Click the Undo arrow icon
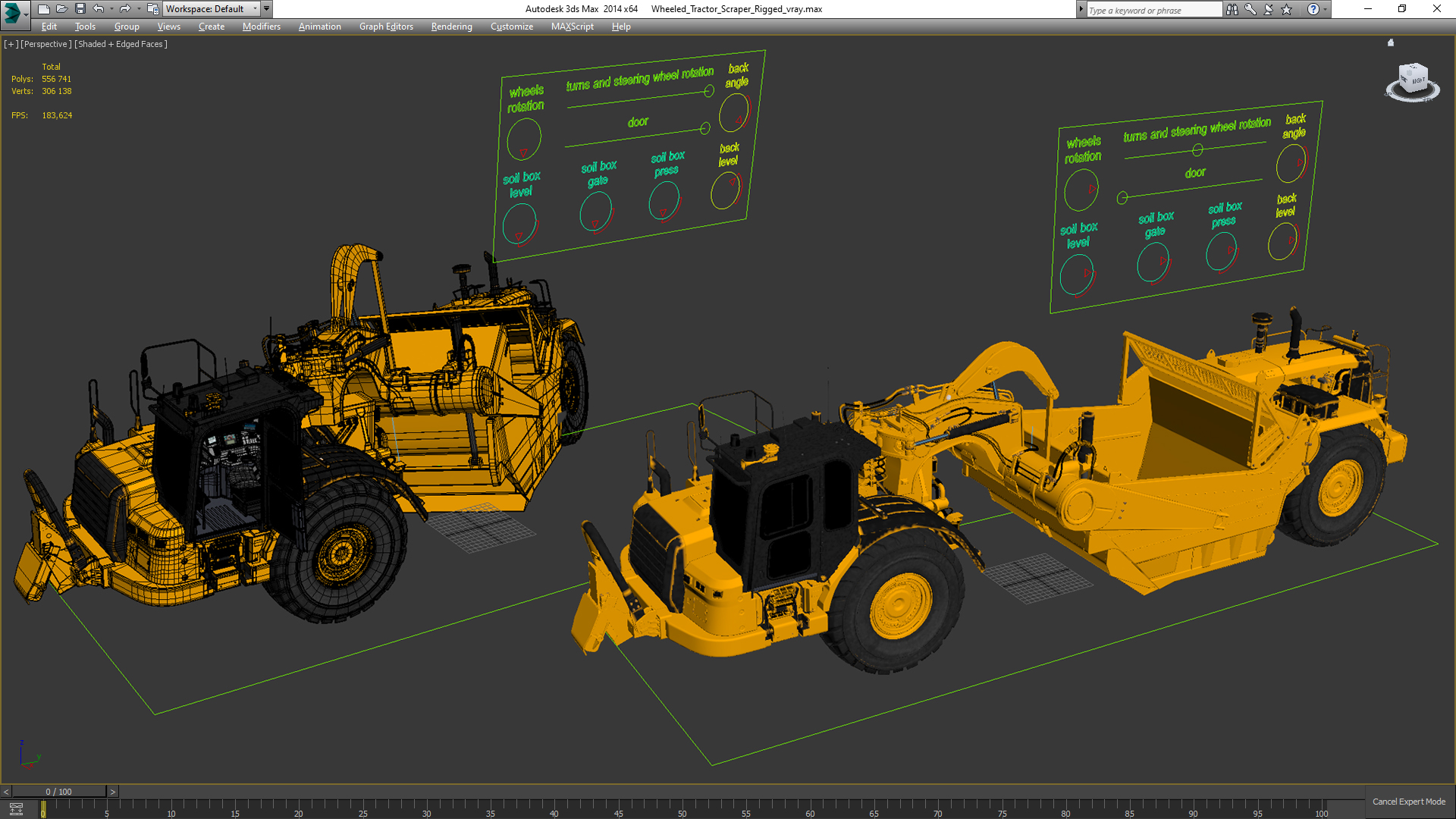The width and height of the screenshot is (1456, 819). pos(99,9)
